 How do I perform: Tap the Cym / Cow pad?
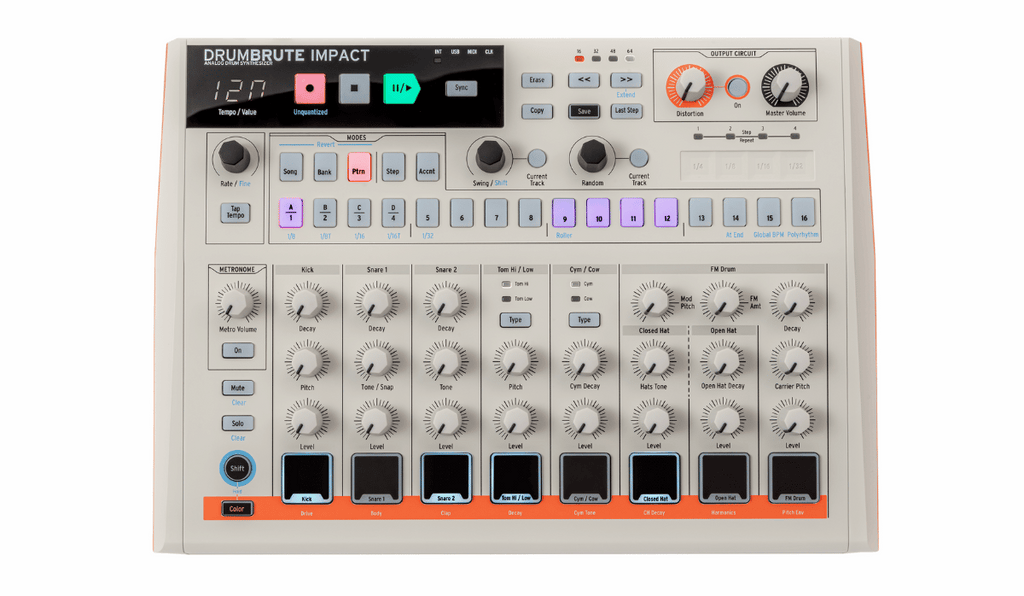pyautogui.click(x=584, y=478)
